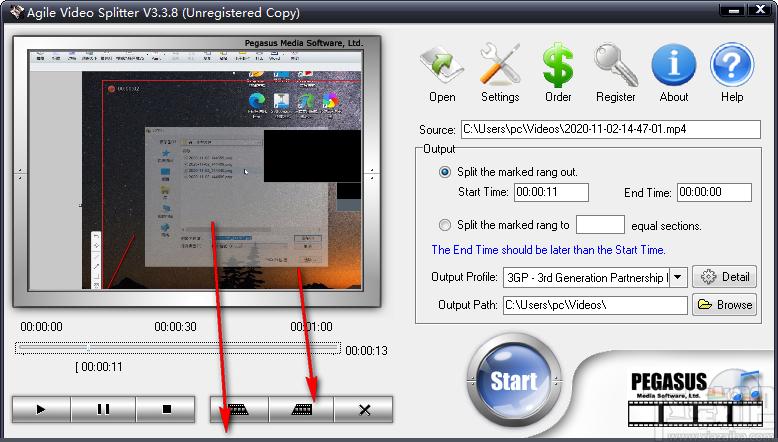Close the Agile Video Splitter window
Screen dimensions: 778x442
(760, 9)
